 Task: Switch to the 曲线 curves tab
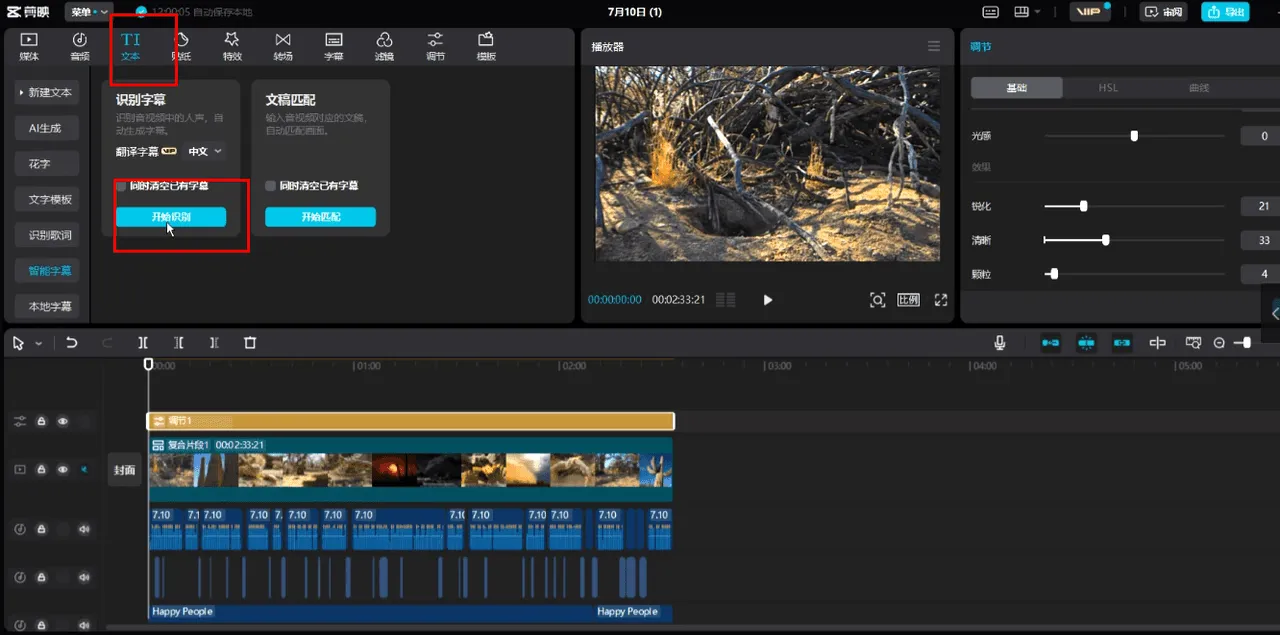point(1199,88)
